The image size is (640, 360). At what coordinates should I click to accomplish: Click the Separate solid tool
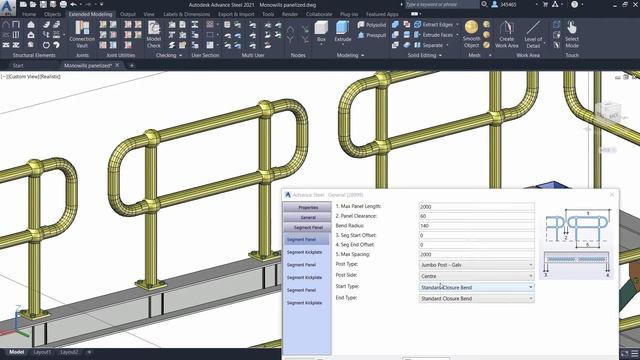pos(429,45)
